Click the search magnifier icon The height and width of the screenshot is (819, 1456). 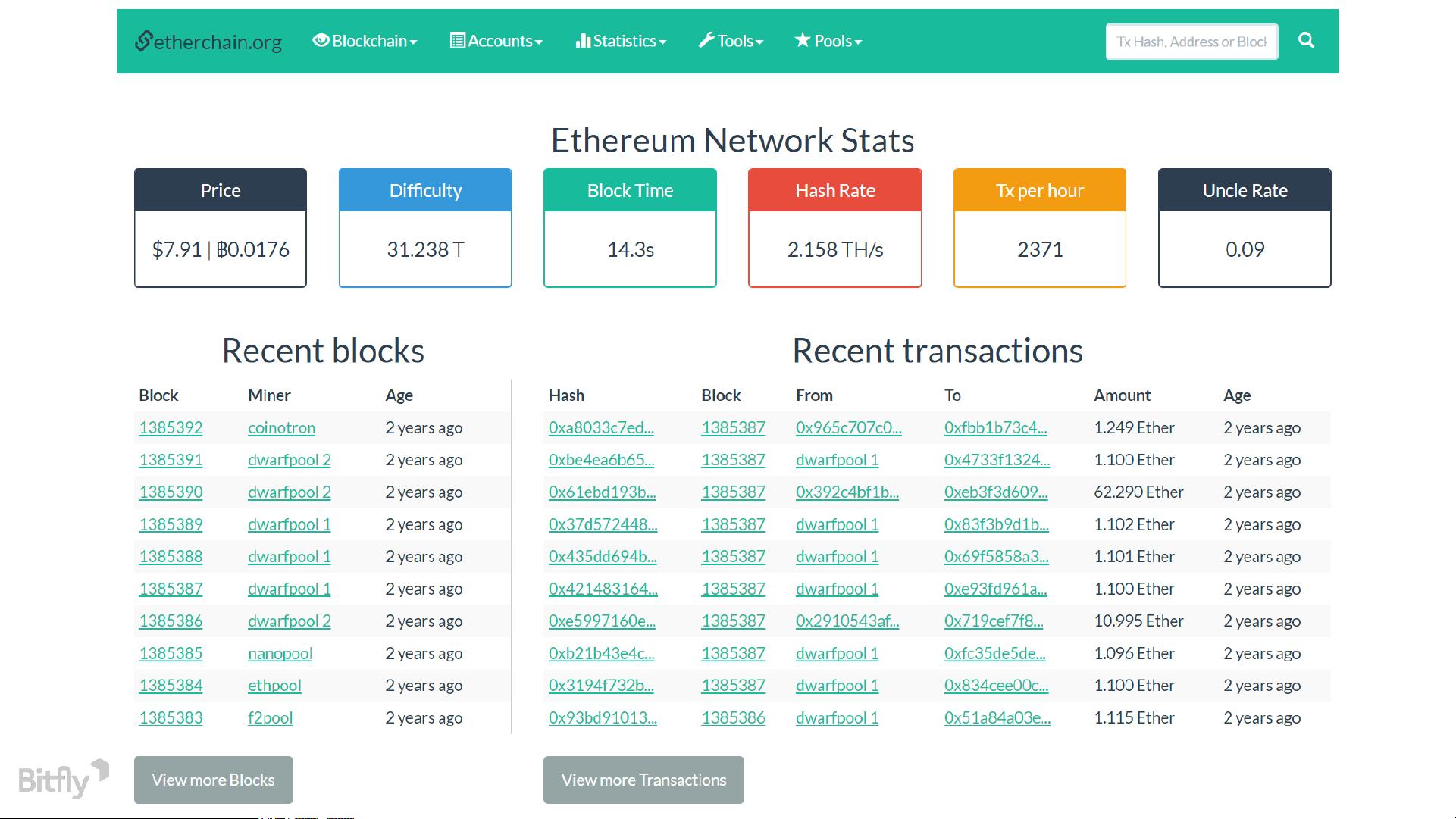coord(1306,40)
